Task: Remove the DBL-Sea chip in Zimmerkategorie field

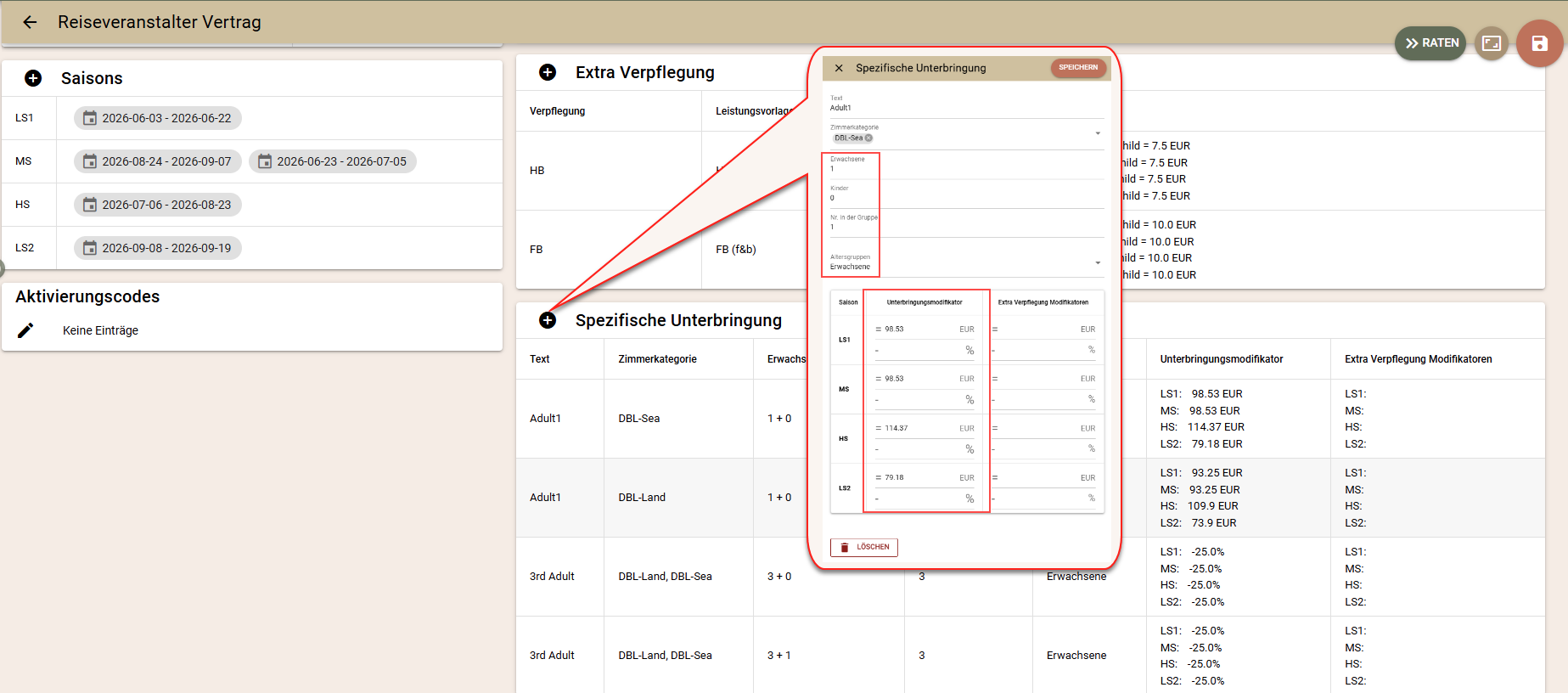Action: (x=868, y=138)
